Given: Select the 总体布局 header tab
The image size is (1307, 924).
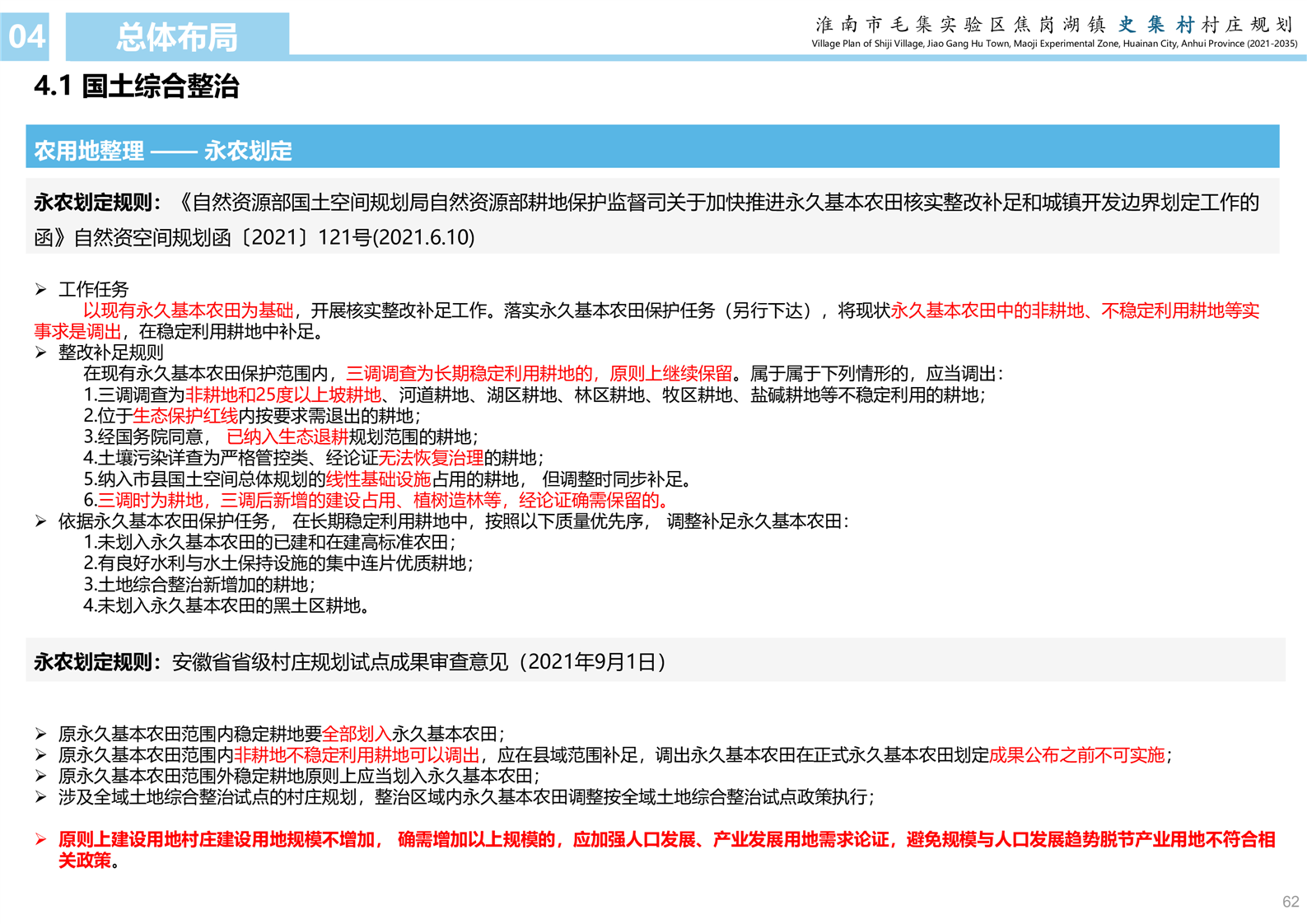Looking at the screenshot, I should coord(177,37).
